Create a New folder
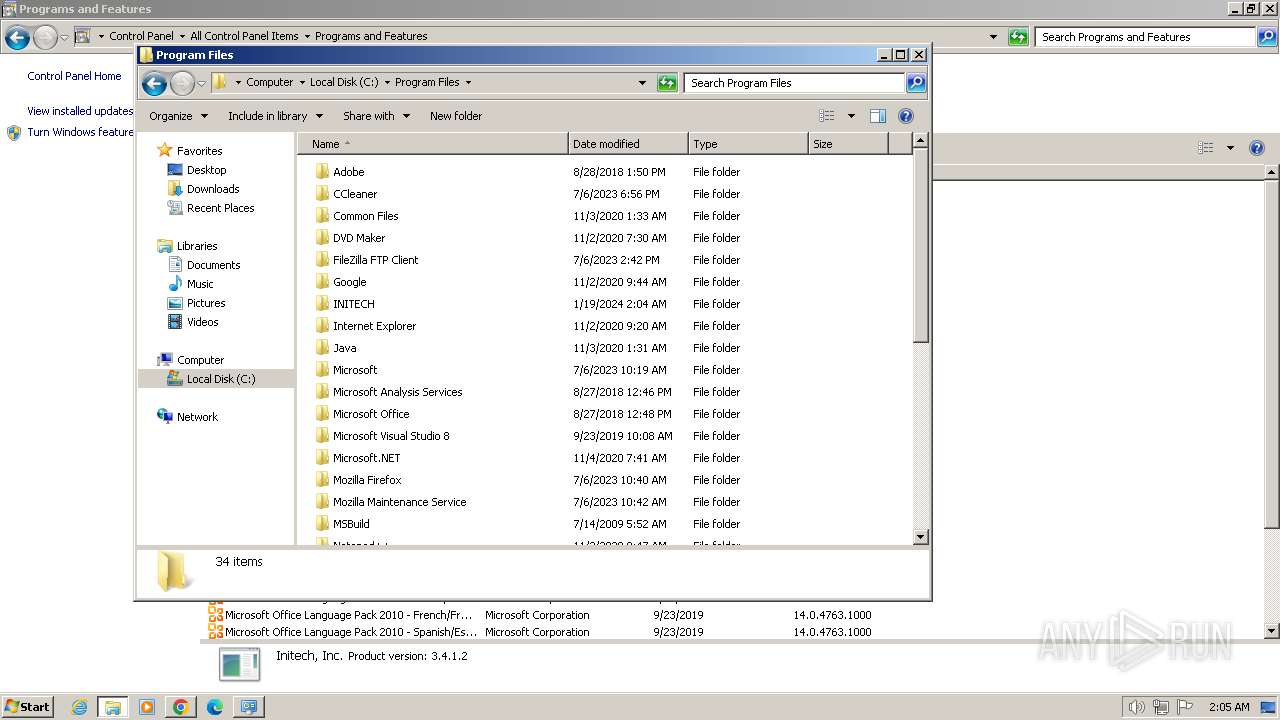The width and height of the screenshot is (1280, 720). click(456, 116)
